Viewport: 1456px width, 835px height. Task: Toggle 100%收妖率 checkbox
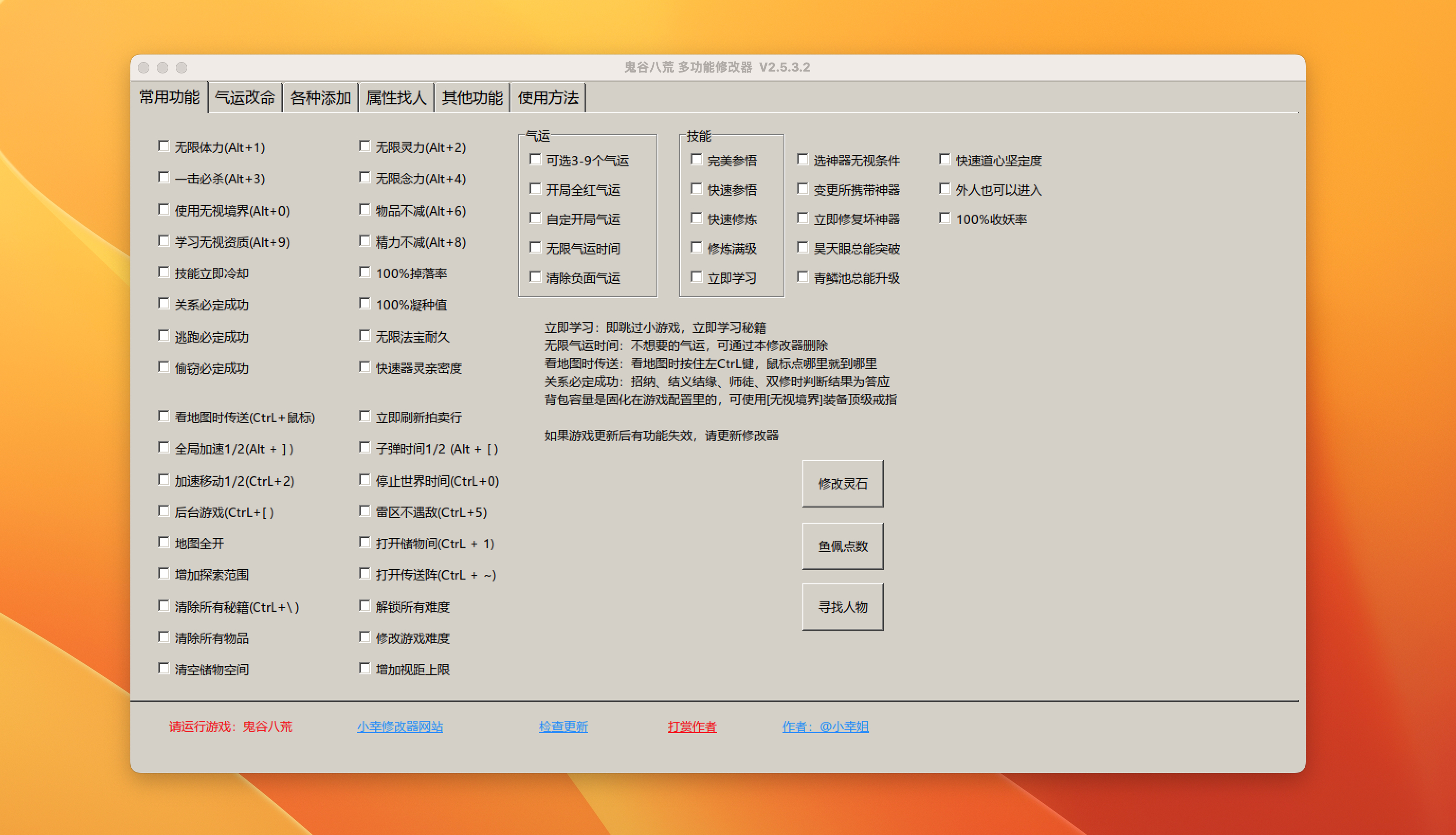click(x=945, y=218)
